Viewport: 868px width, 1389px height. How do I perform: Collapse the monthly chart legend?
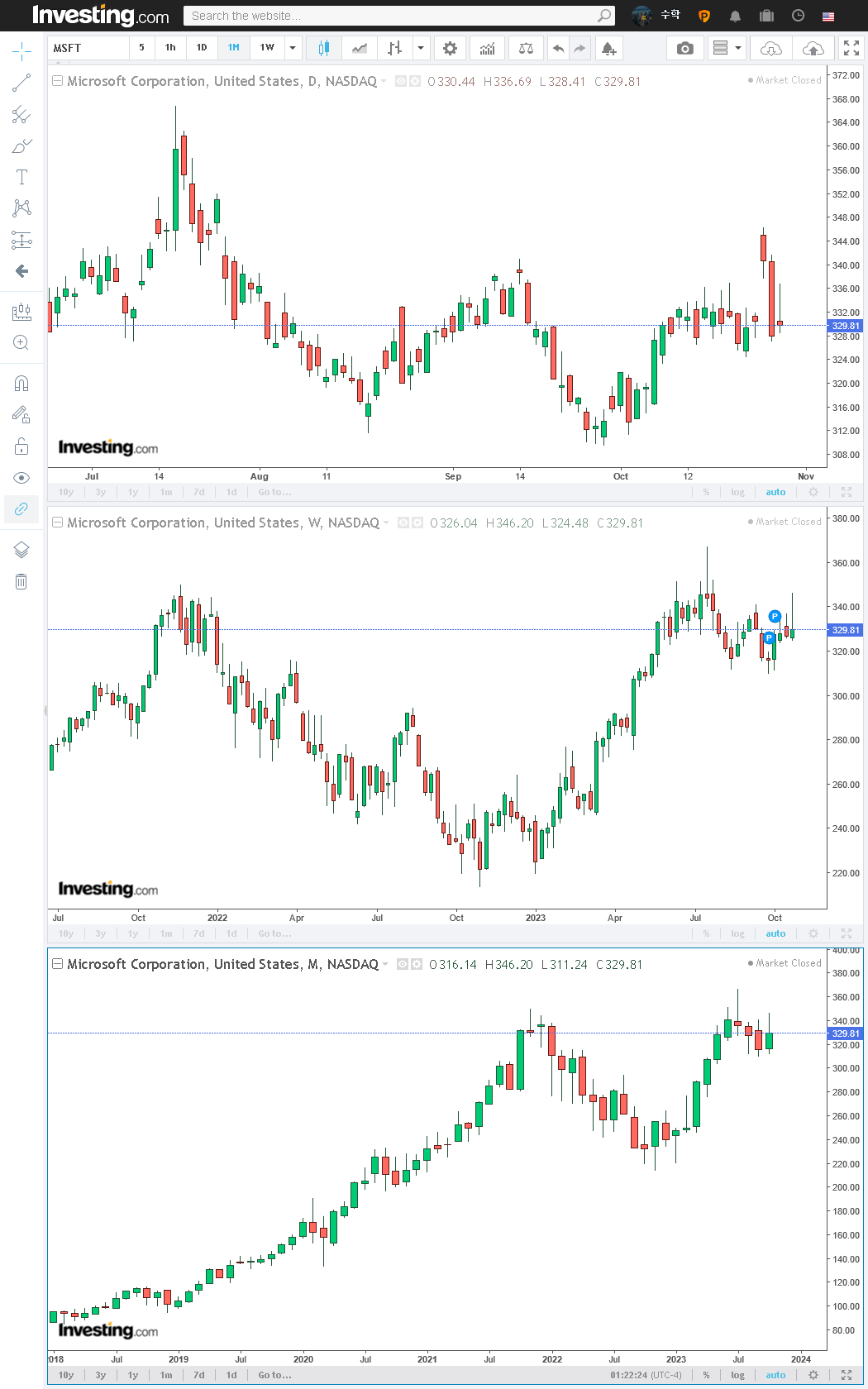[58, 964]
